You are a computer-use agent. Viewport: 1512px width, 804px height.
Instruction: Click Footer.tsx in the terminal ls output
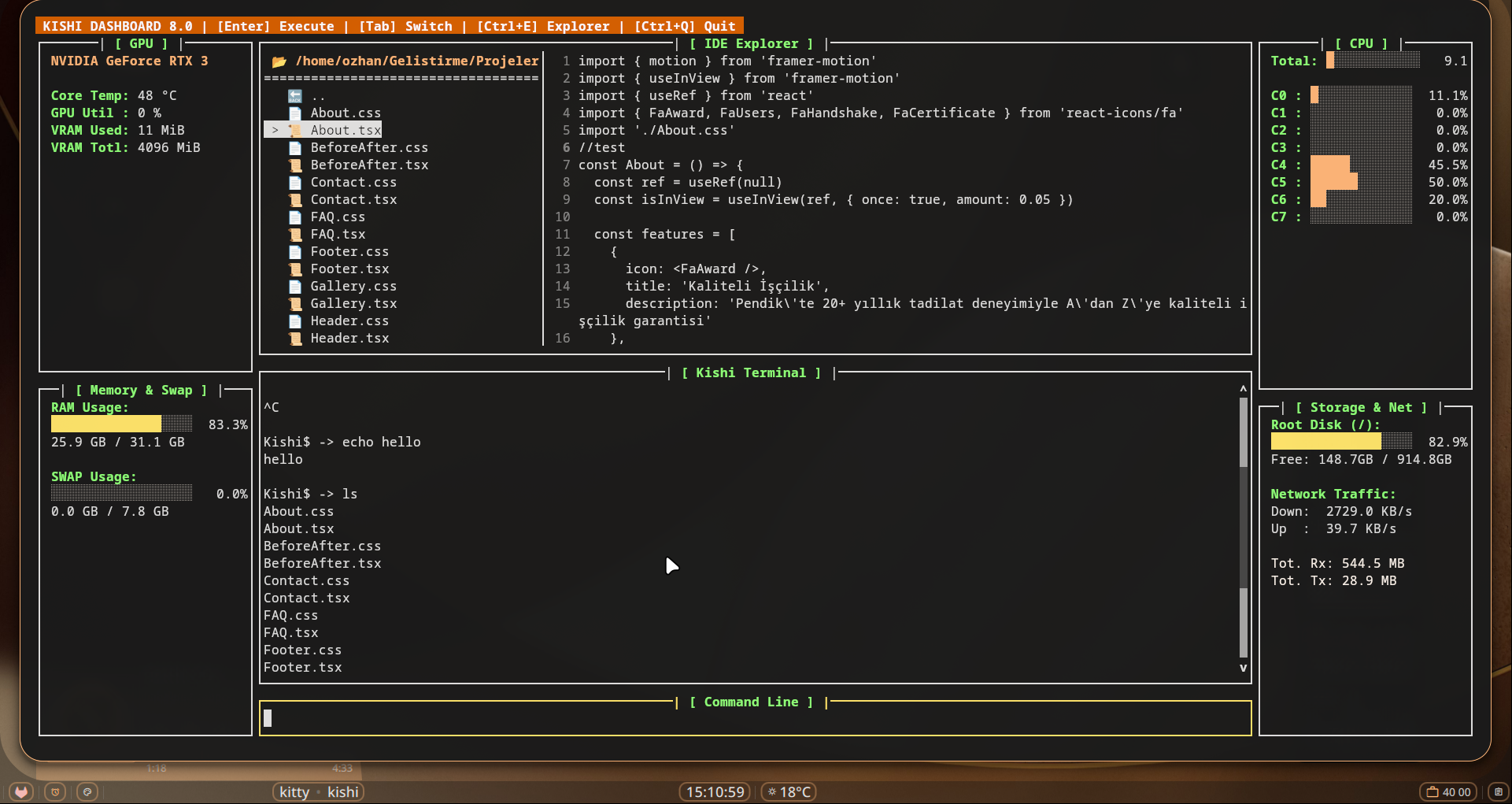pos(302,668)
